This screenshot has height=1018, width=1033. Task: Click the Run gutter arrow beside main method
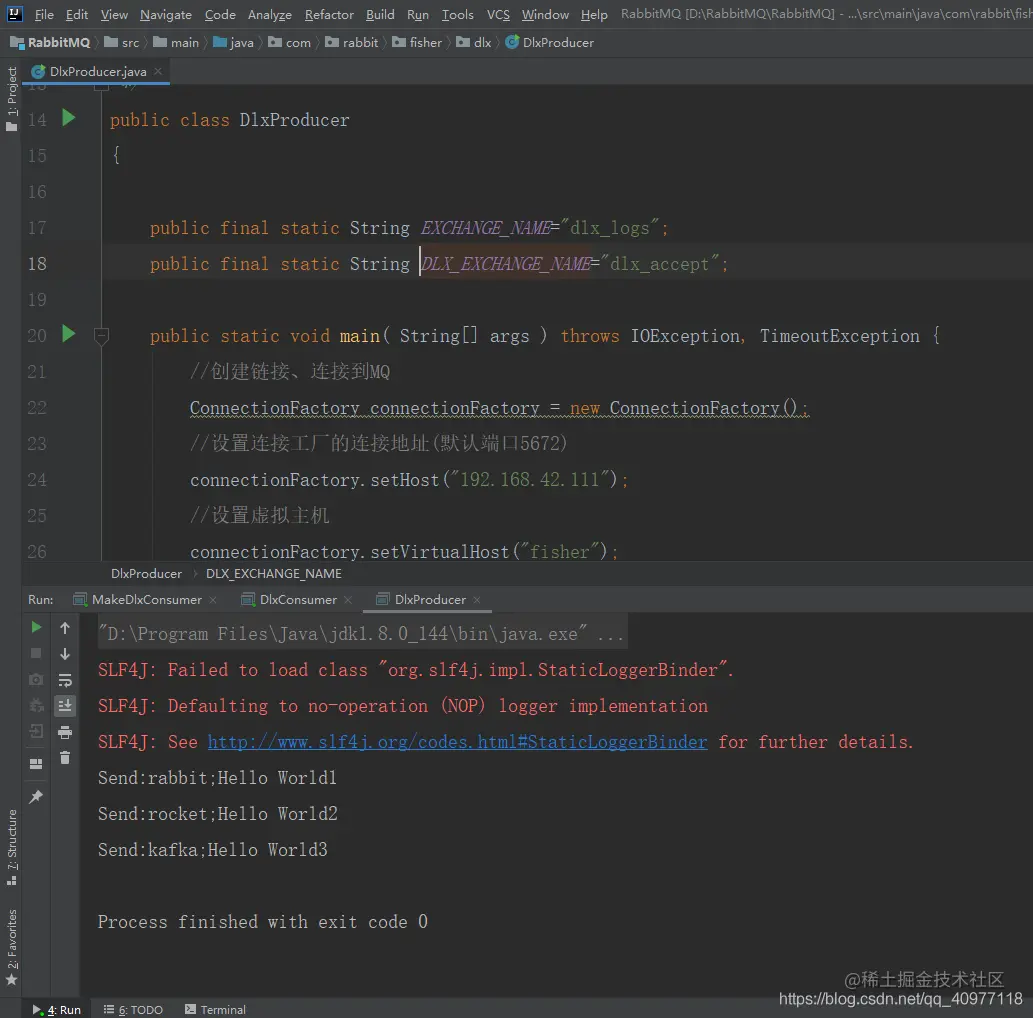point(69,334)
